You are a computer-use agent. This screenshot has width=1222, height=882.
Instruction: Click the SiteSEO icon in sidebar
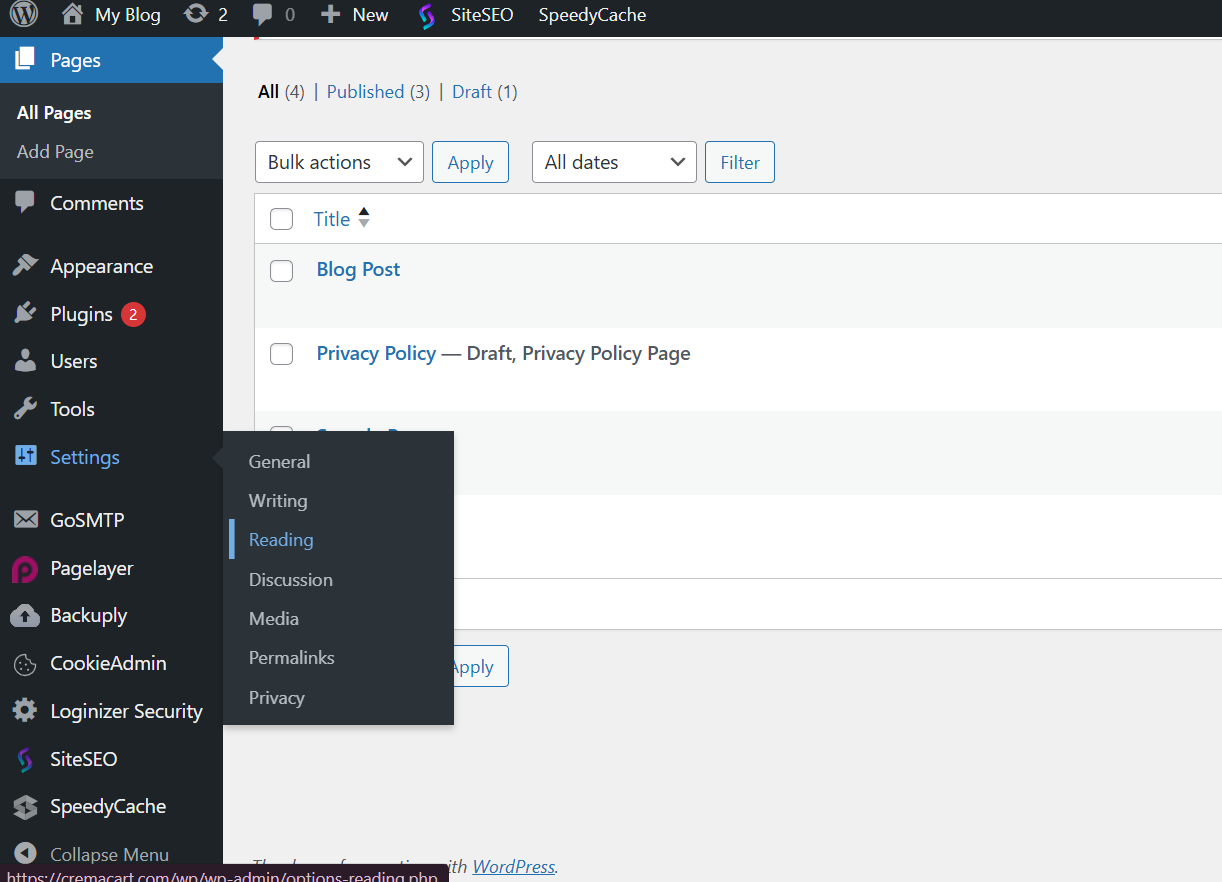coord(25,759)
